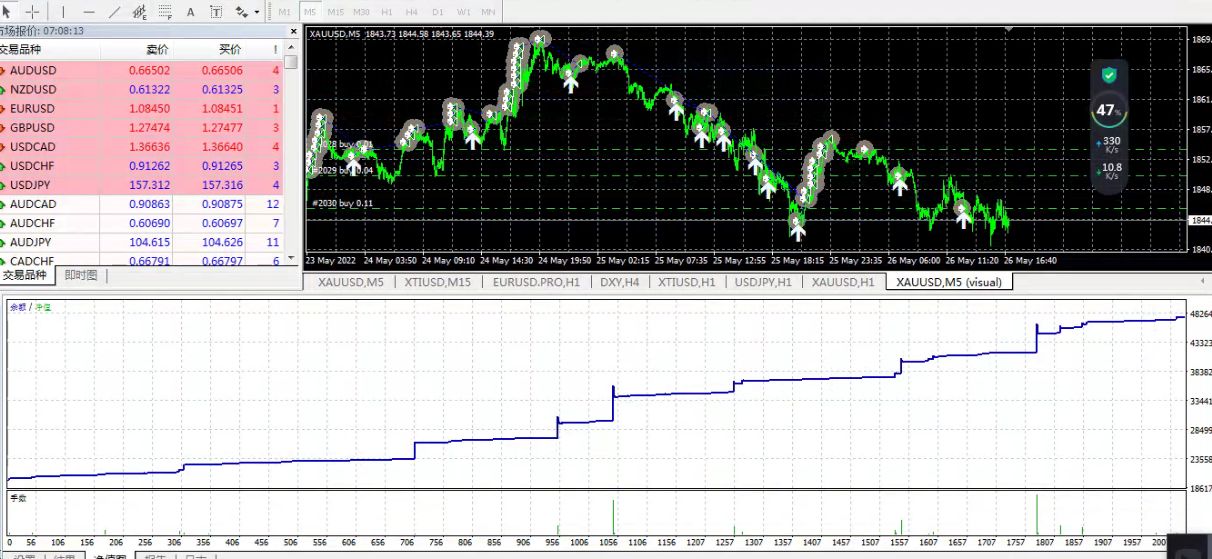Switch chart to M1 timeframe
Image resolution: width=1212 pixels, height=559 pixels.
(285, 12)
